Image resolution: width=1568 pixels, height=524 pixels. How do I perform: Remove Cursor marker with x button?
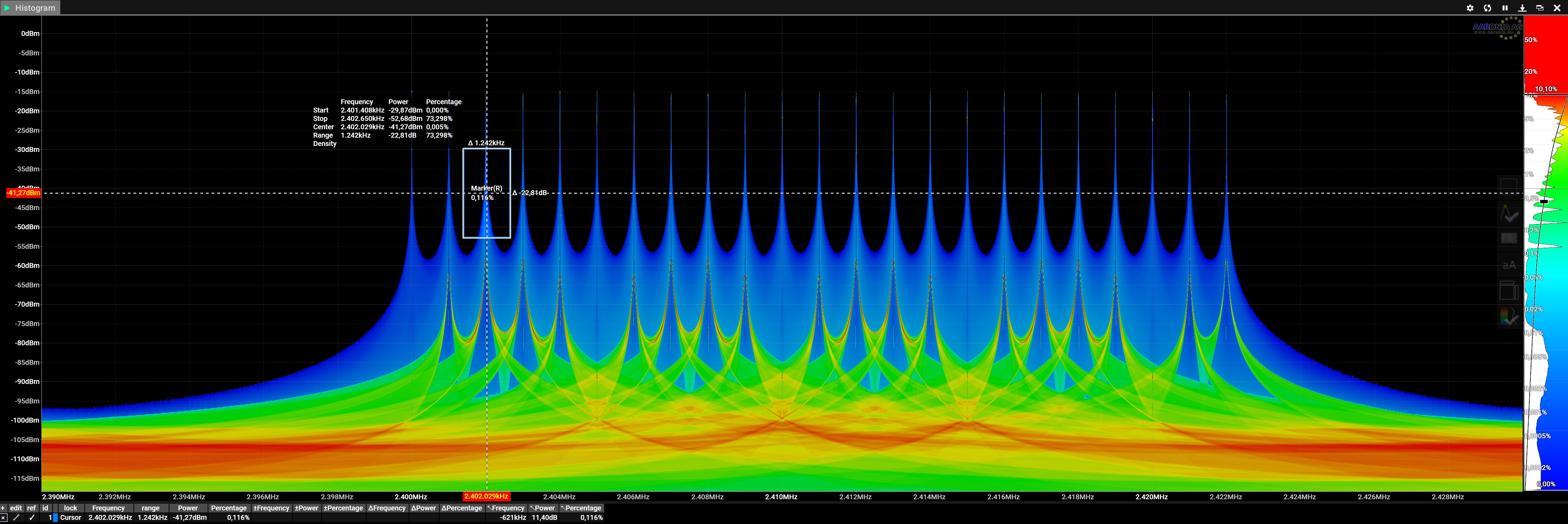click(x=3, y=518)
